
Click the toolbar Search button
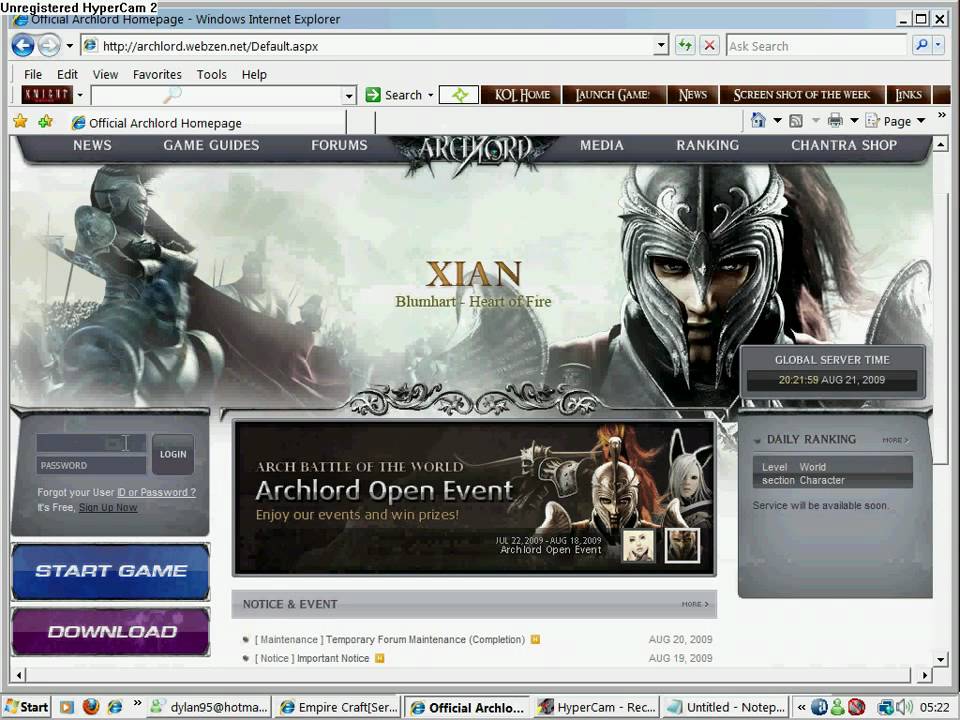coord(394,95)
